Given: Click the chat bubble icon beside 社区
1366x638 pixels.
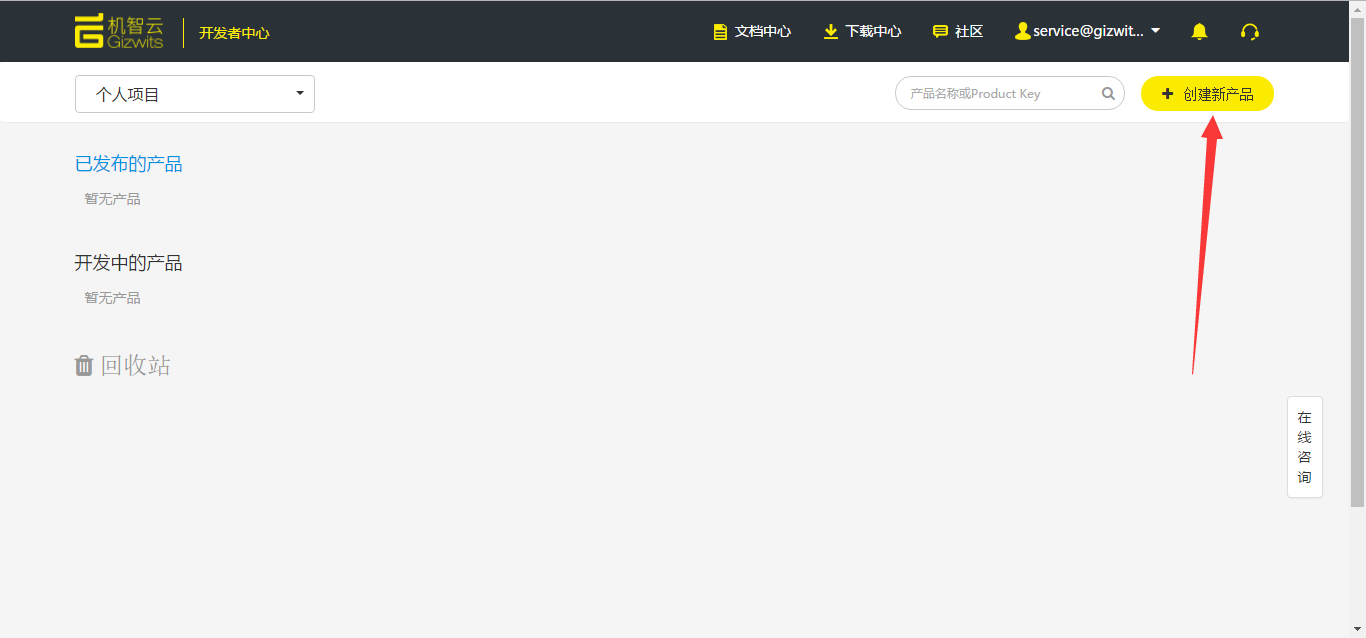Looking at the screenshot, I should tap(941, 31).
